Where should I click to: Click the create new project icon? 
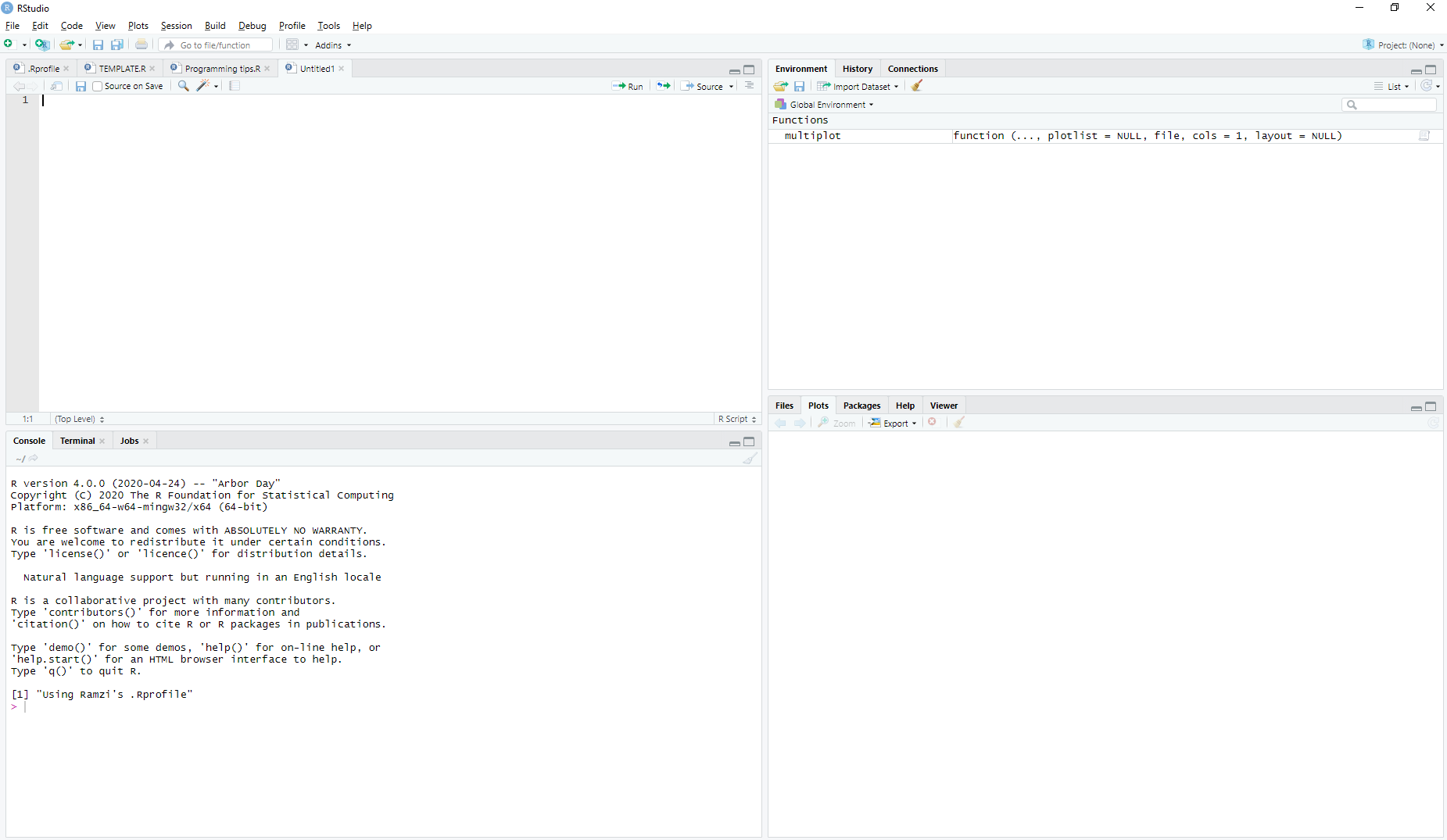click(x=42, y=45)
